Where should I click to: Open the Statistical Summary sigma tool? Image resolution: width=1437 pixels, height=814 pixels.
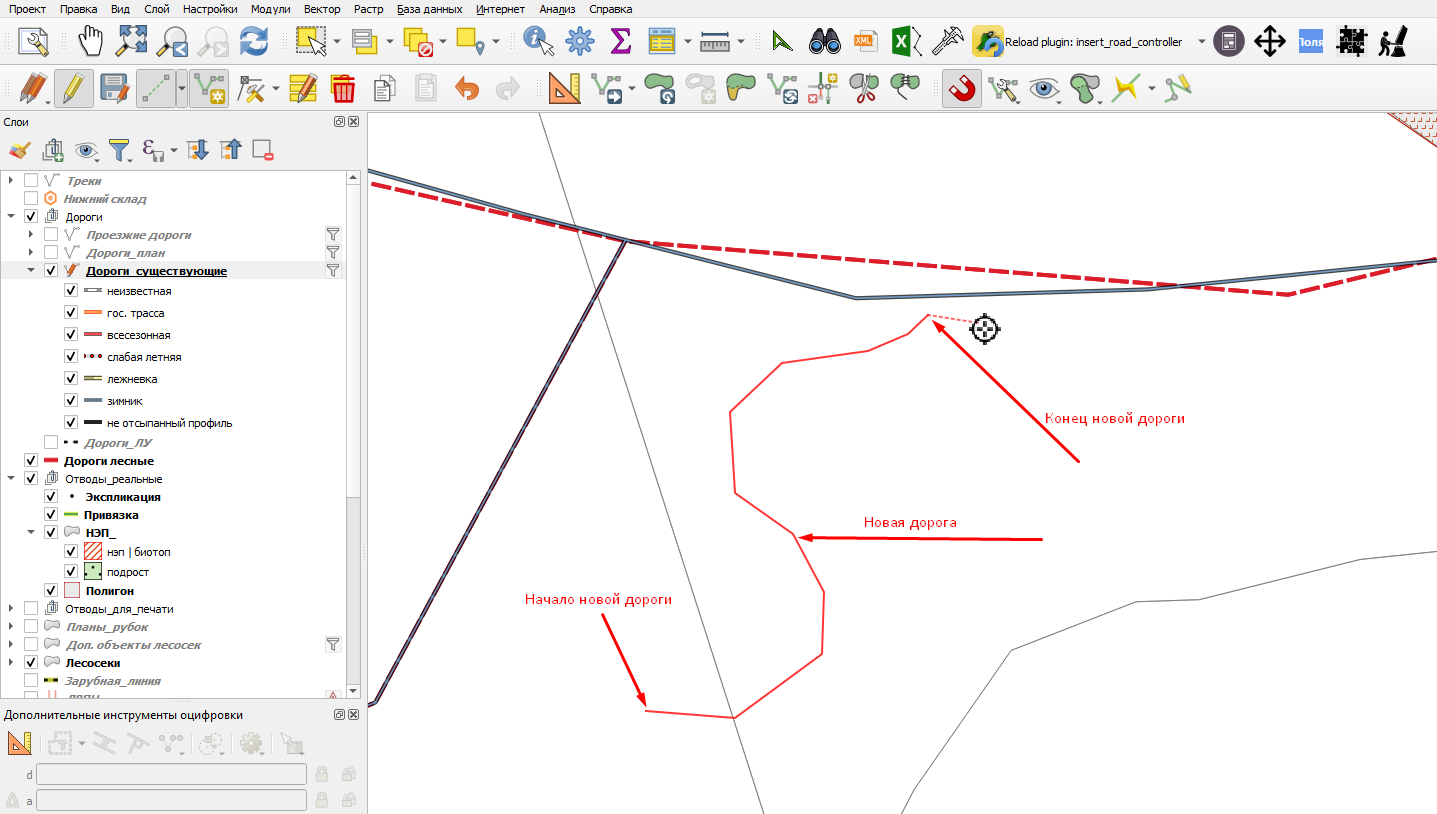[621, 42]
